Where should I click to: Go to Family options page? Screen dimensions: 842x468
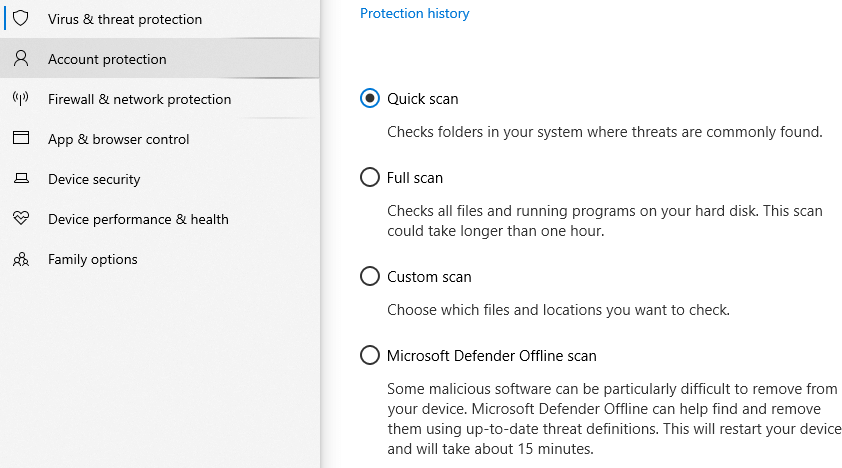click(x=159, y=259)
